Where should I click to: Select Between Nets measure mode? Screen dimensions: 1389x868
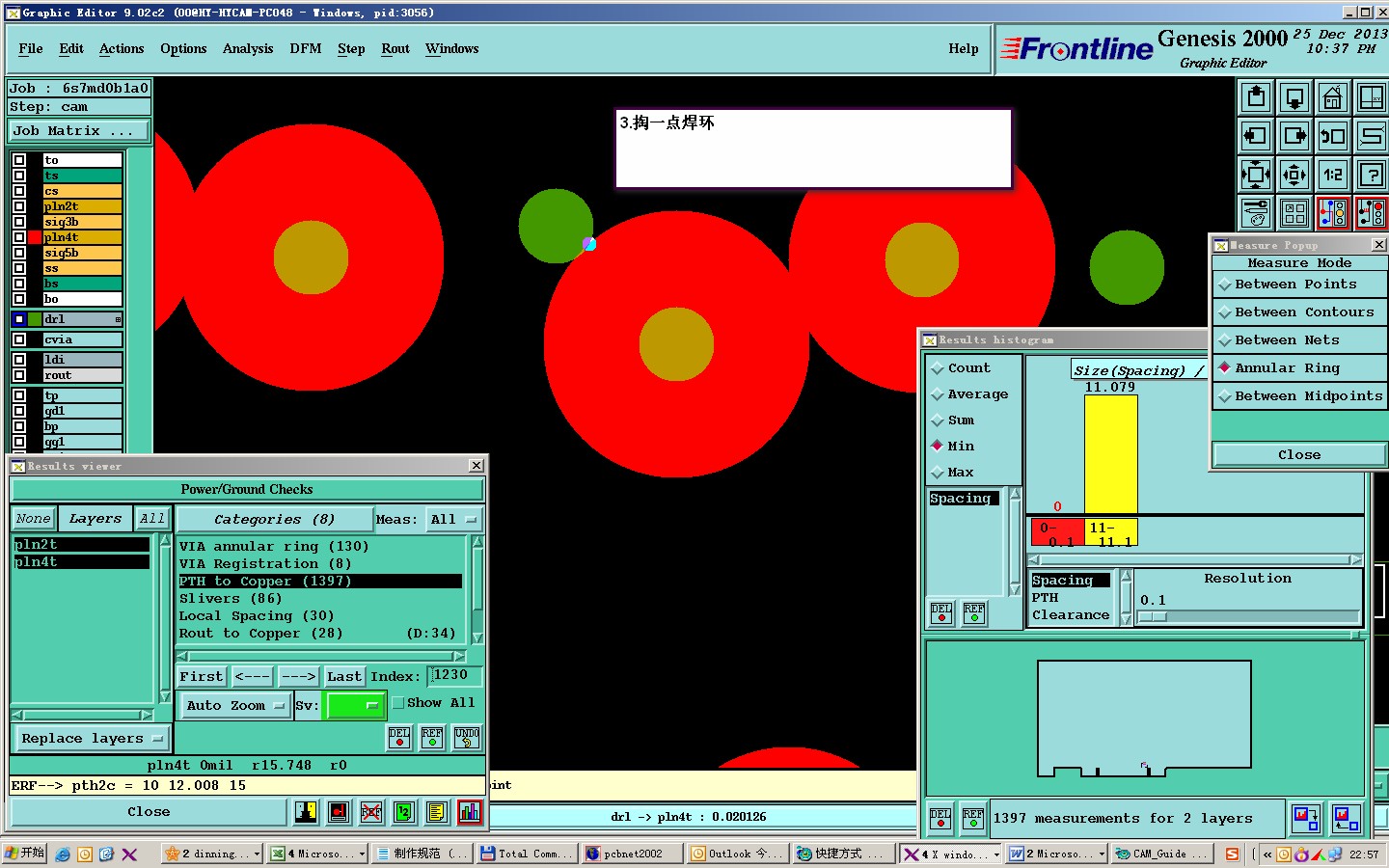click(x=1299, y=340)
